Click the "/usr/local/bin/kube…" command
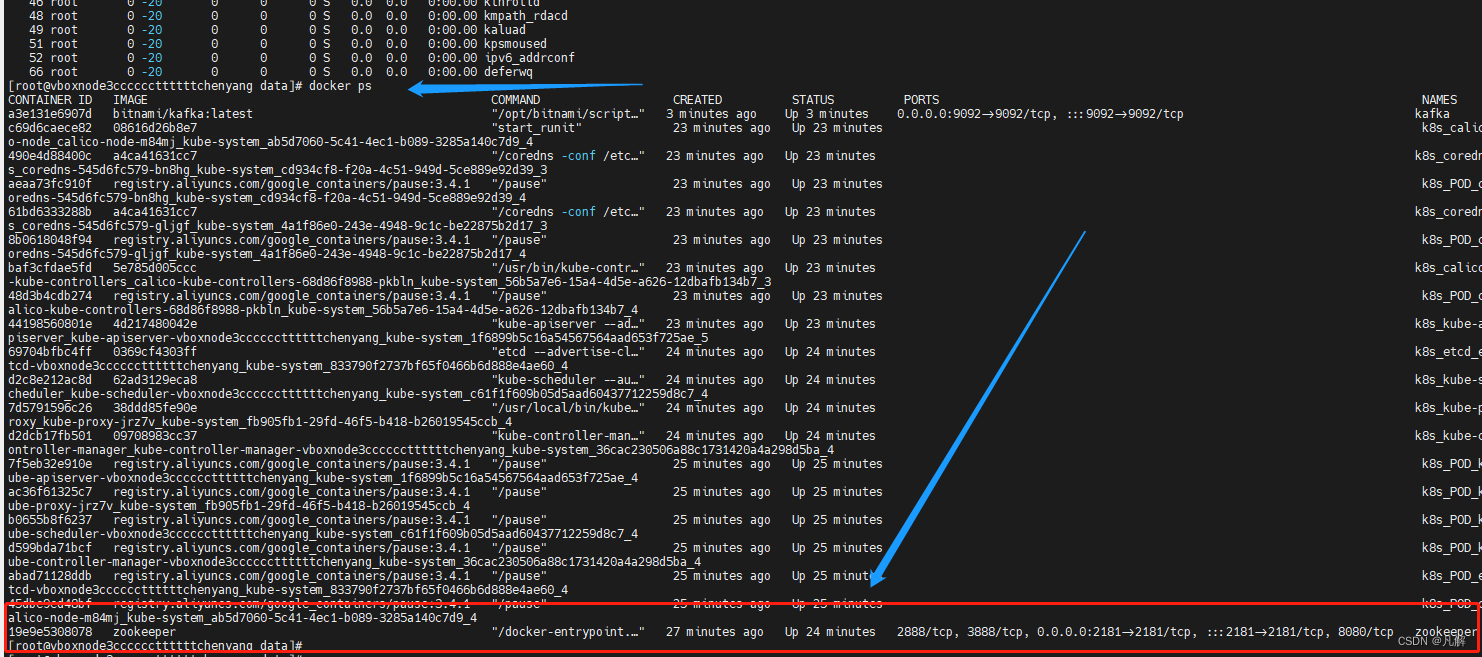Screen dimensions: 1482x657 [568, 408]
